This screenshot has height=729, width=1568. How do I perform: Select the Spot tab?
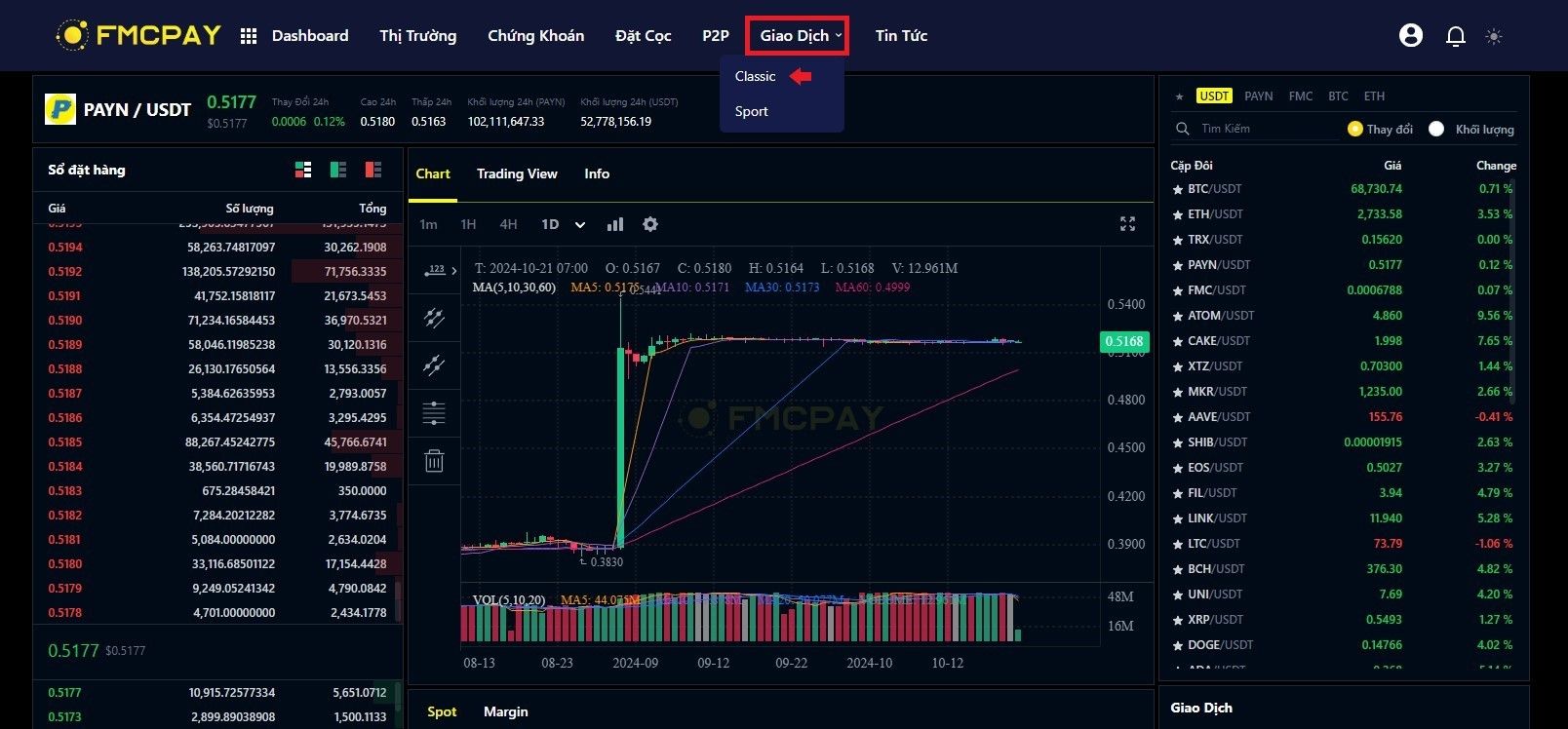coord(442,711)
